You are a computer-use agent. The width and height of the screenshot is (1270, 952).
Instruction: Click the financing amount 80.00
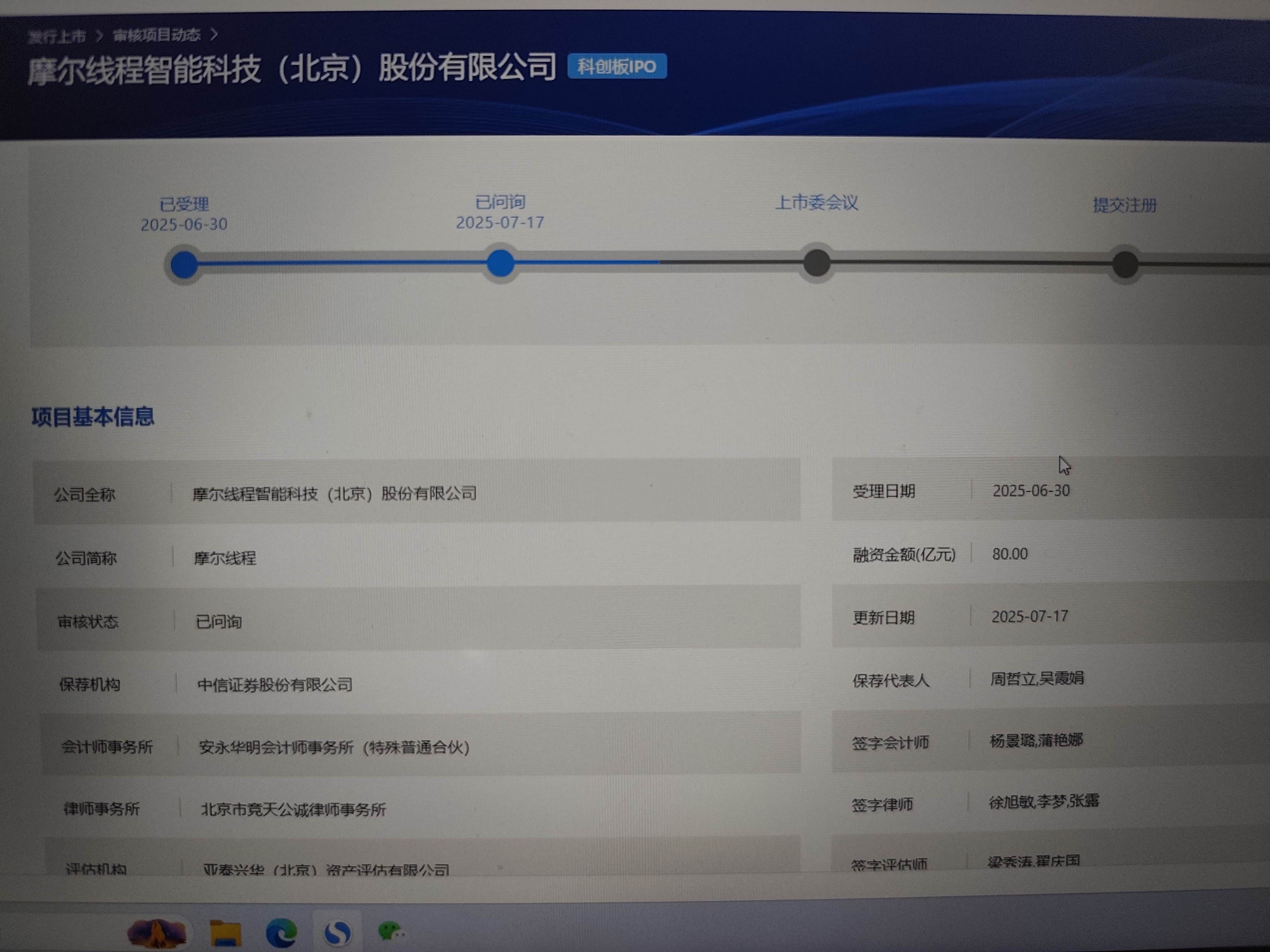pyautogui.click(x=1010, y=554)
